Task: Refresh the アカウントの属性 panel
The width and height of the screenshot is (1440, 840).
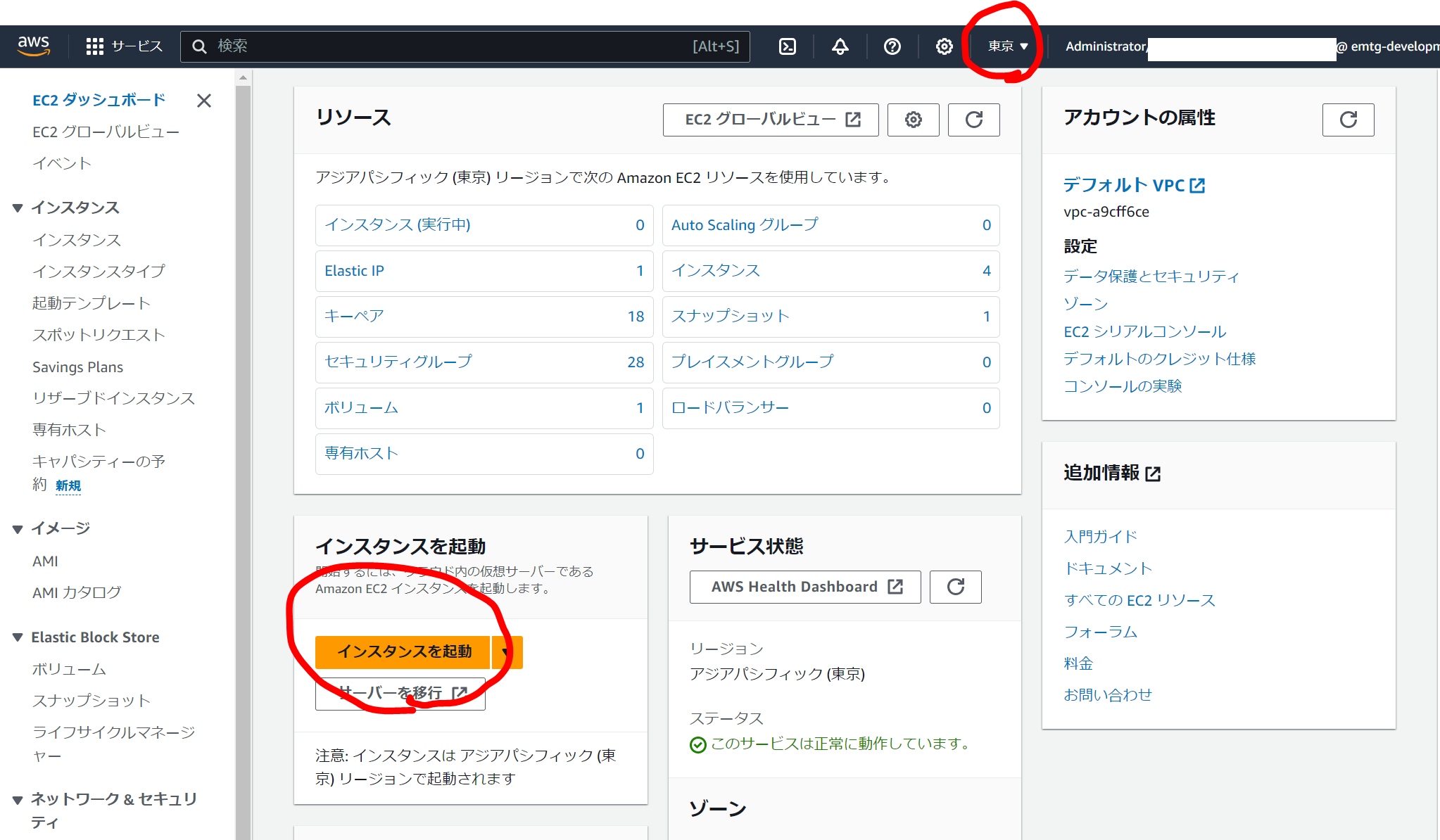Action: pos(1348,120)
